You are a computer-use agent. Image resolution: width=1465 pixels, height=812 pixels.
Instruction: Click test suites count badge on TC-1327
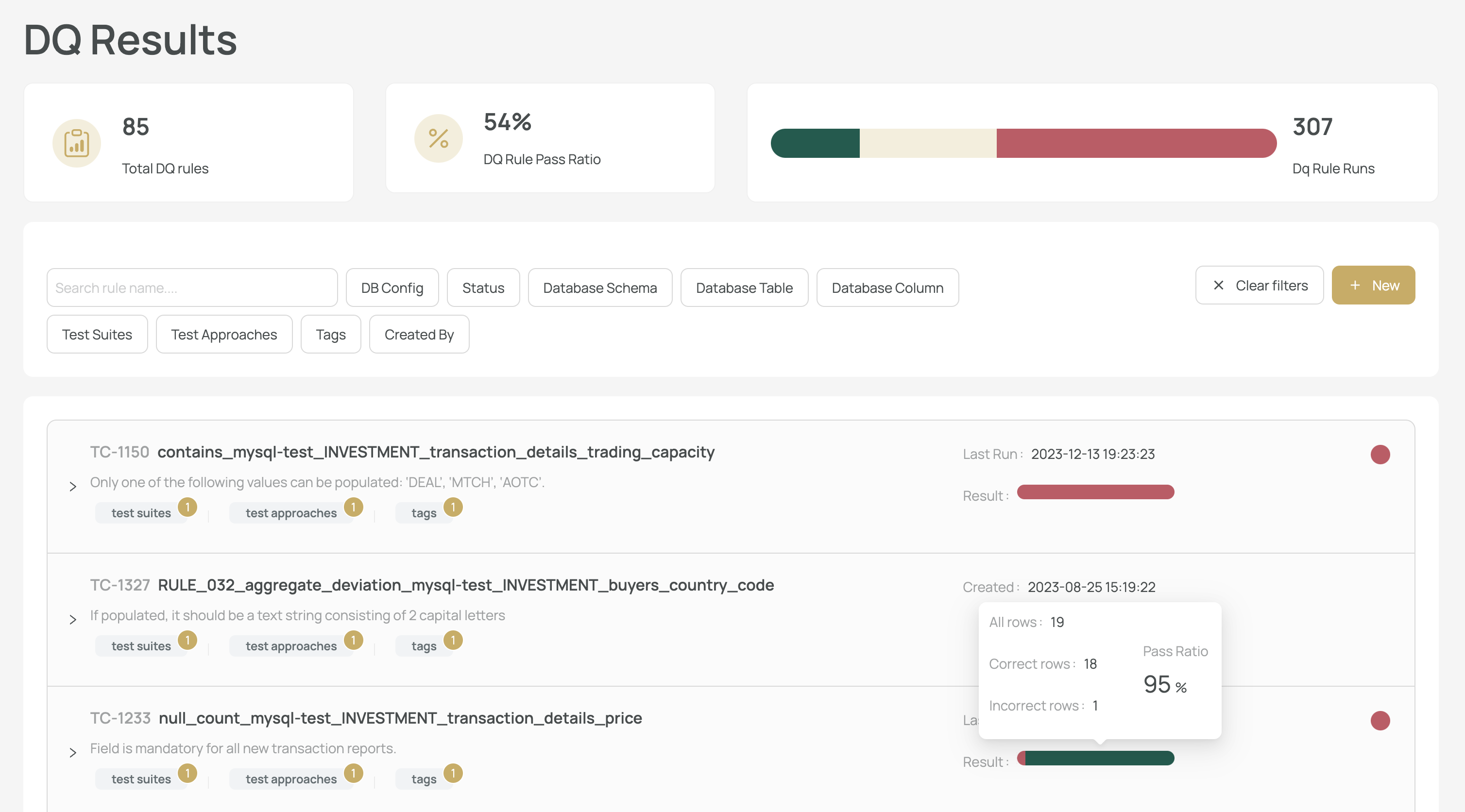pyautogui.click(x=187, y=640)
